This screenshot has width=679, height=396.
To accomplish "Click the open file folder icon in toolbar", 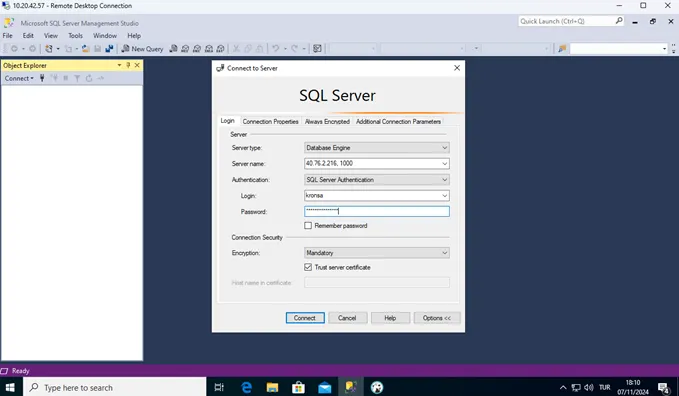I will (x=85, y=49).
